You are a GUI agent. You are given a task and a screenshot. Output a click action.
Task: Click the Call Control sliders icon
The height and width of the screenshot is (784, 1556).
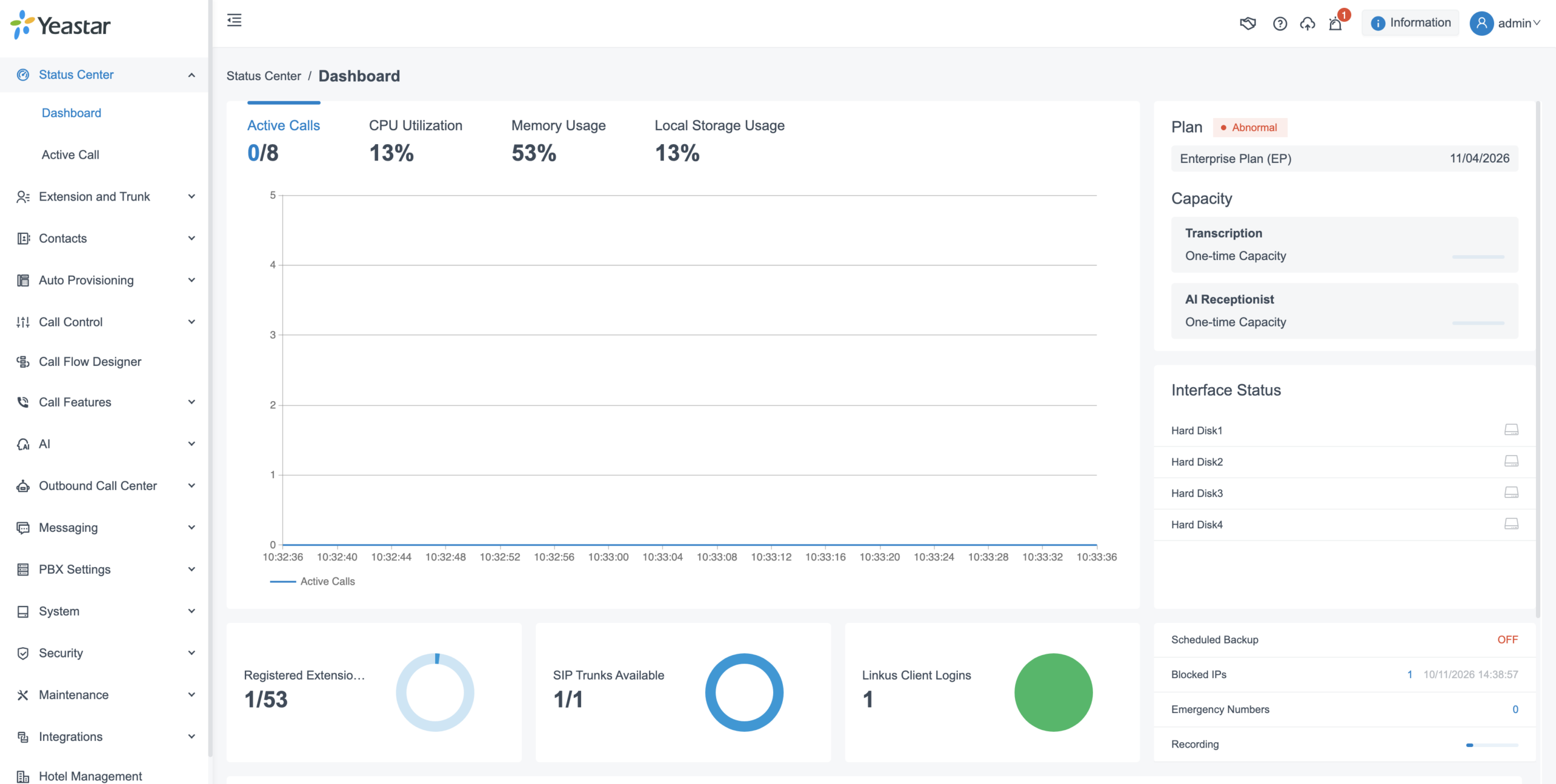(23, 322)
